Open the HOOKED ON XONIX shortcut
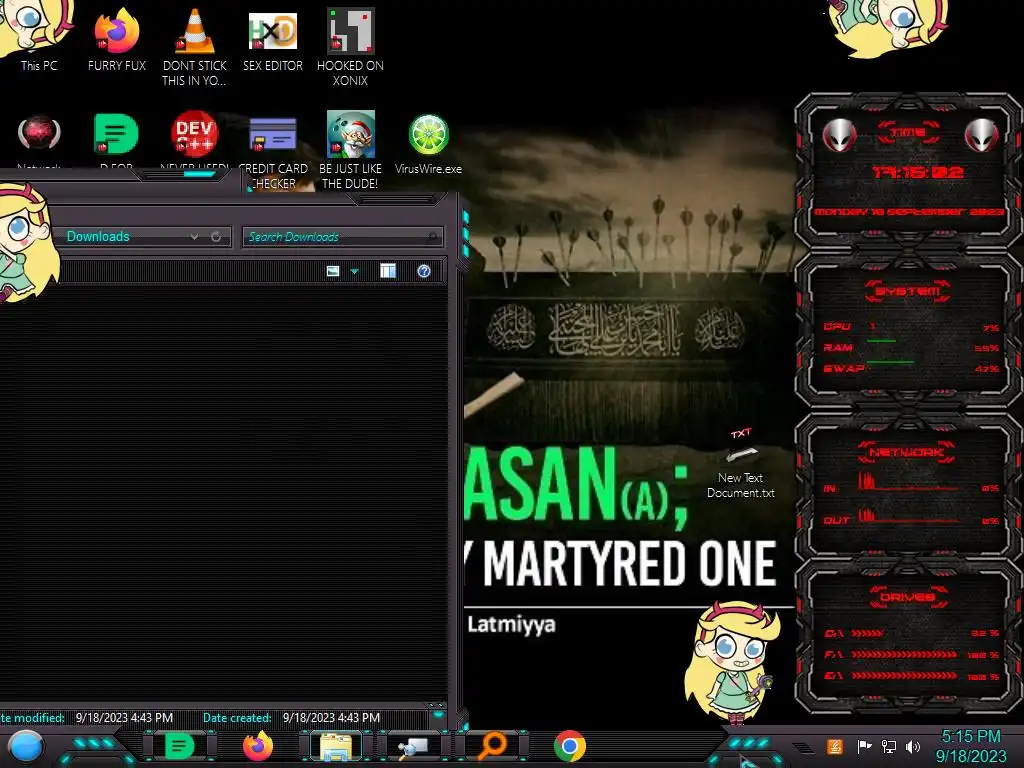 351,47
